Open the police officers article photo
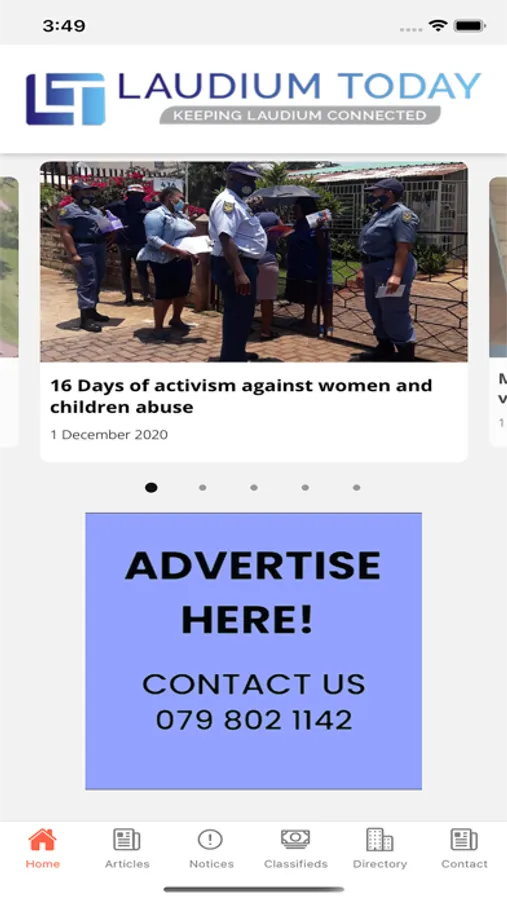Screen dimensions: 507x900 point(254,262)
